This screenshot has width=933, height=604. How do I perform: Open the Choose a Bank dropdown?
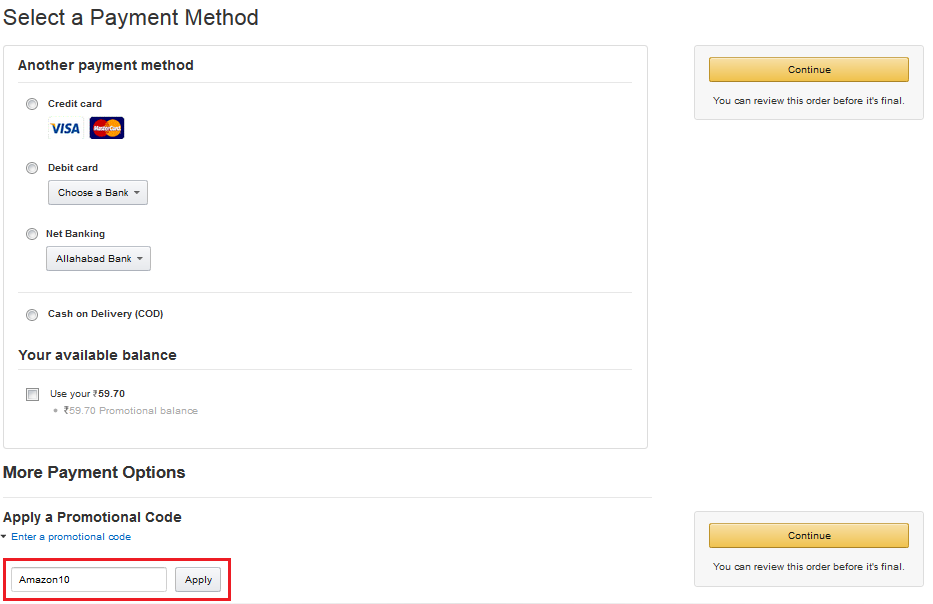pyautogui.click(x=98, y=192)
